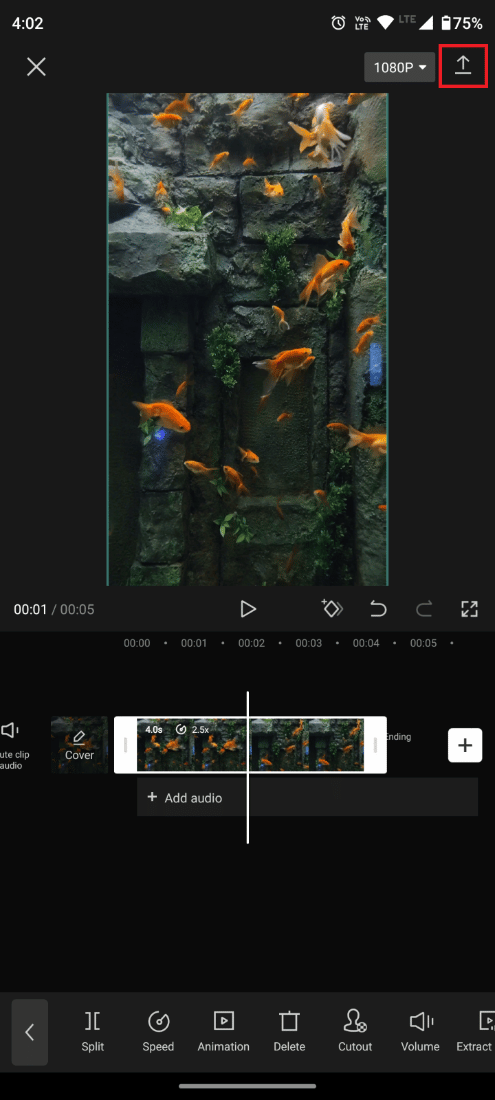The width and height of the screenshot is (495, 1100).
Task: Redo the last undone edit
Action: [423, 609]
